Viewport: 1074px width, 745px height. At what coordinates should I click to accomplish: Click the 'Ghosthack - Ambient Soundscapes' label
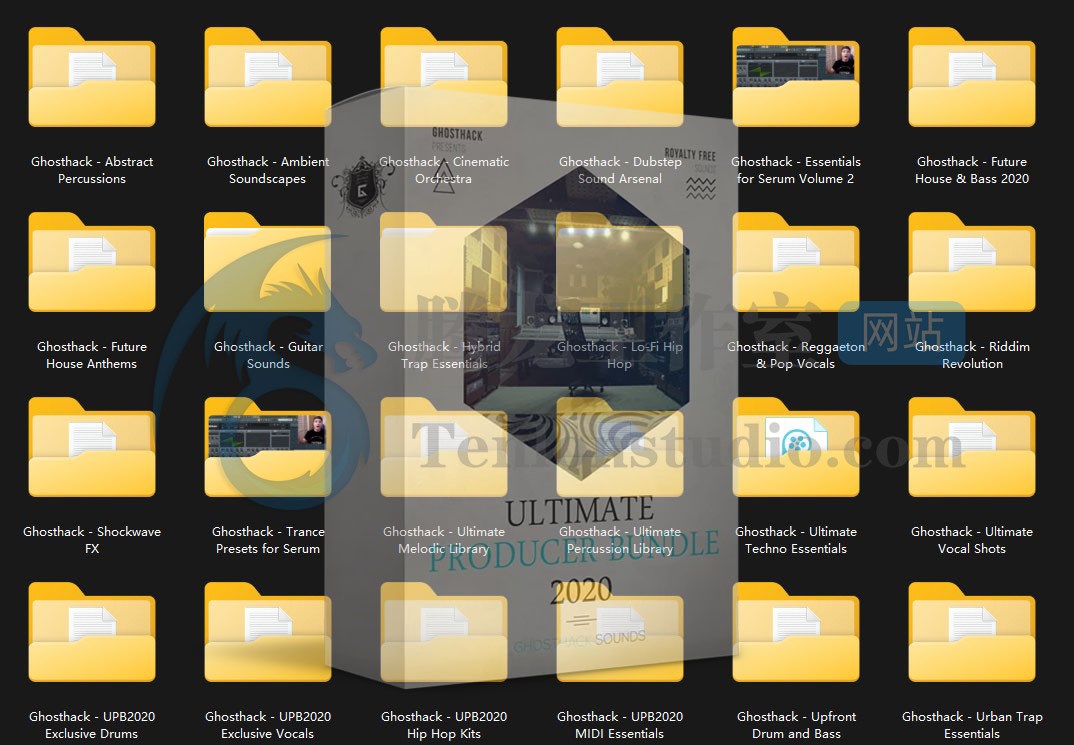tap(268, 170)
